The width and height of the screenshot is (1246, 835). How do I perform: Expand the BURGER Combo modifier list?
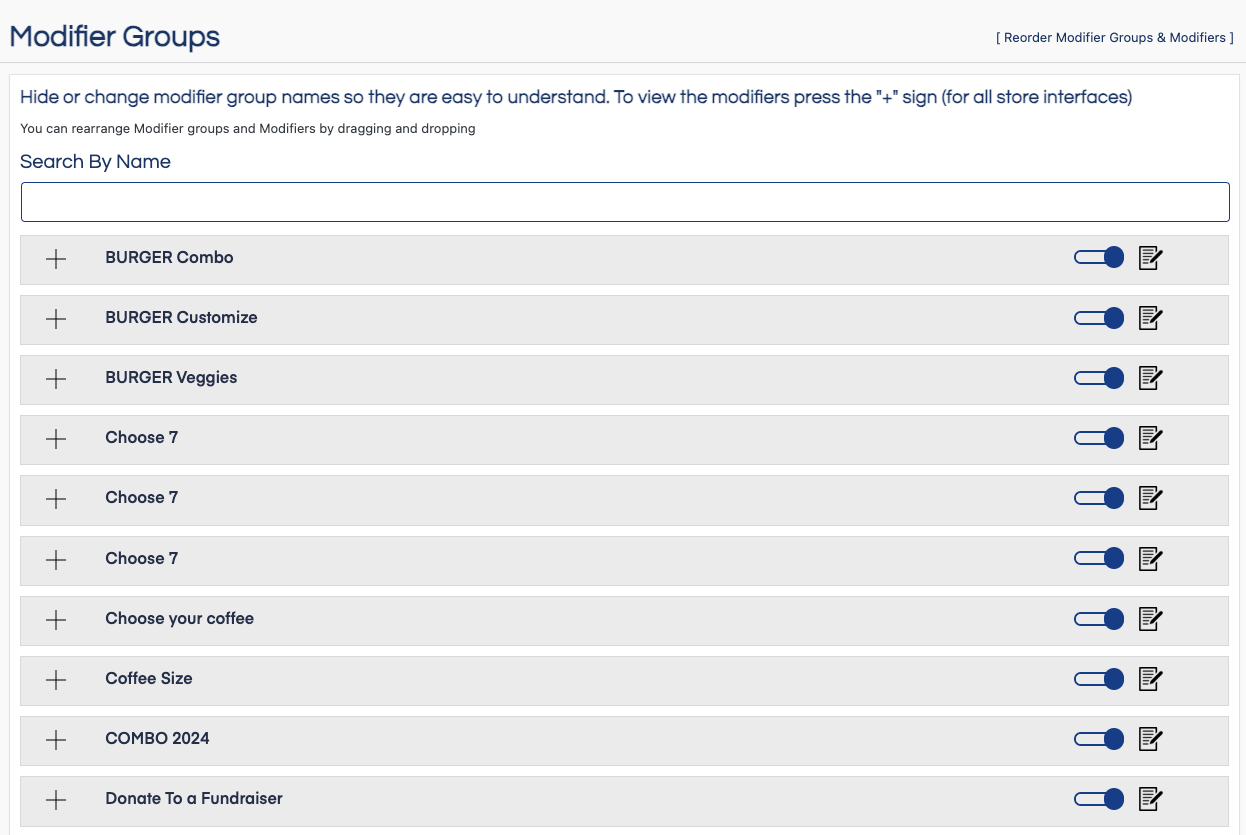coord(56,259)
